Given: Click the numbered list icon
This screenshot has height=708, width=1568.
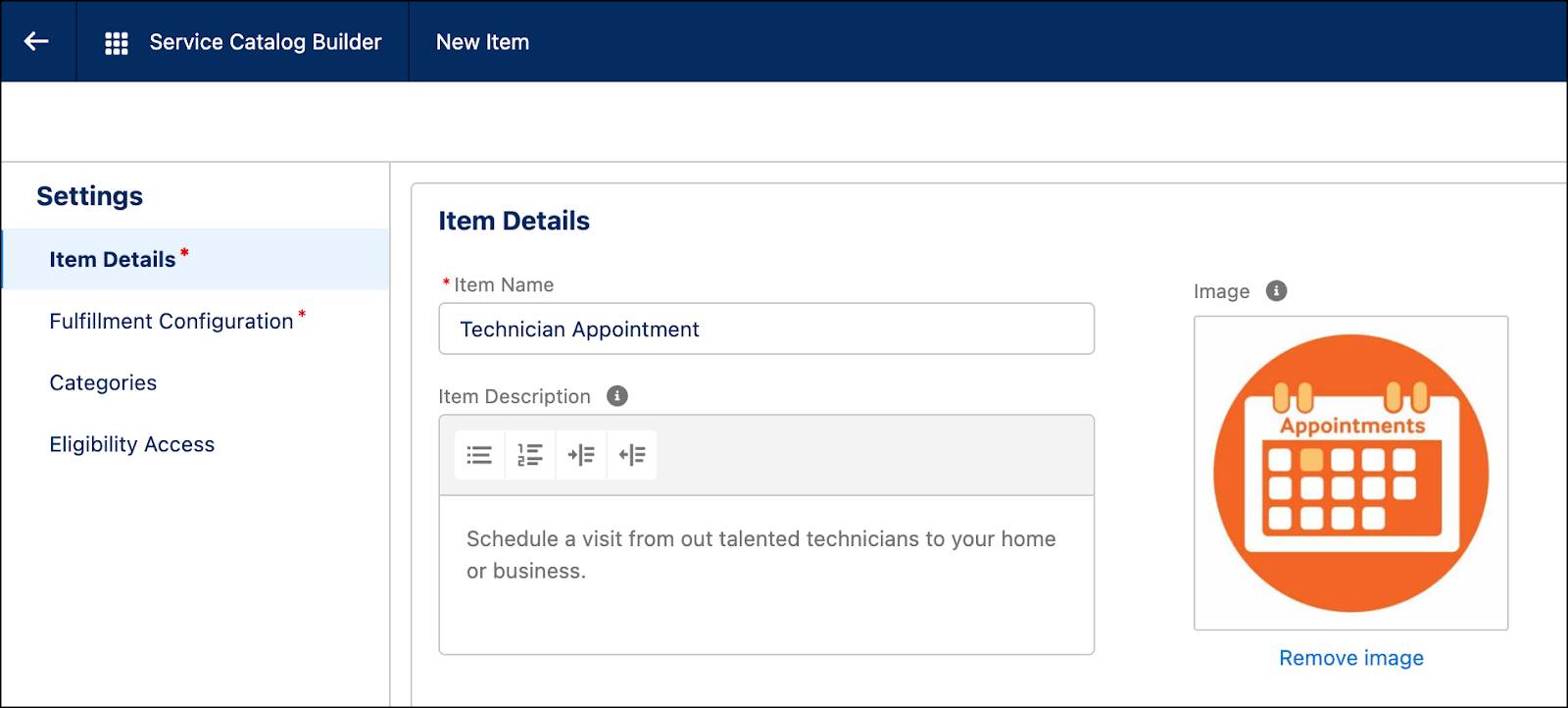Looking at the screenshot, I should pyautogui.click(x=530, y=455).
